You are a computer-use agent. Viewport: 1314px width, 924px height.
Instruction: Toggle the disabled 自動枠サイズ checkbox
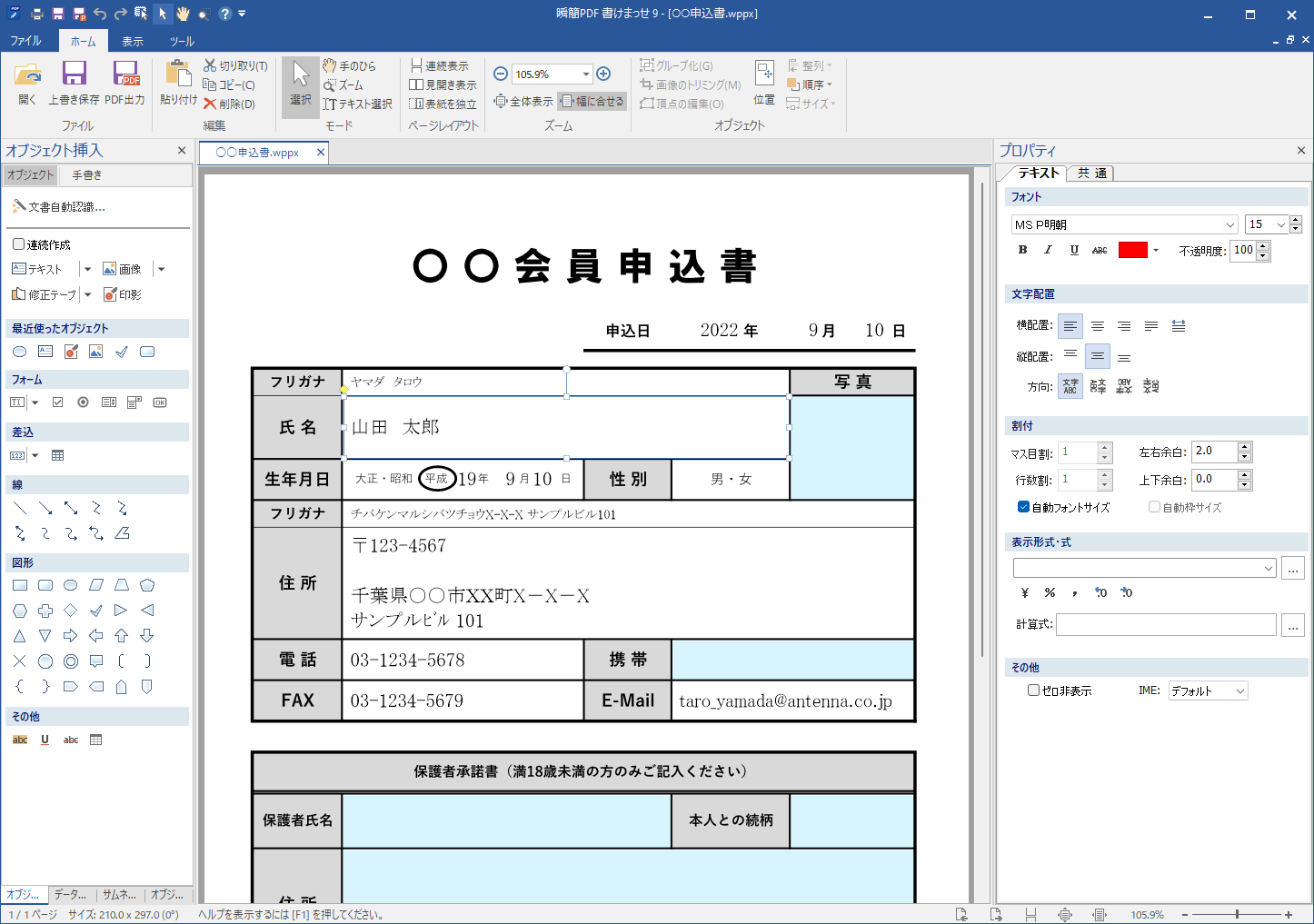click(x=1154, y=507)
